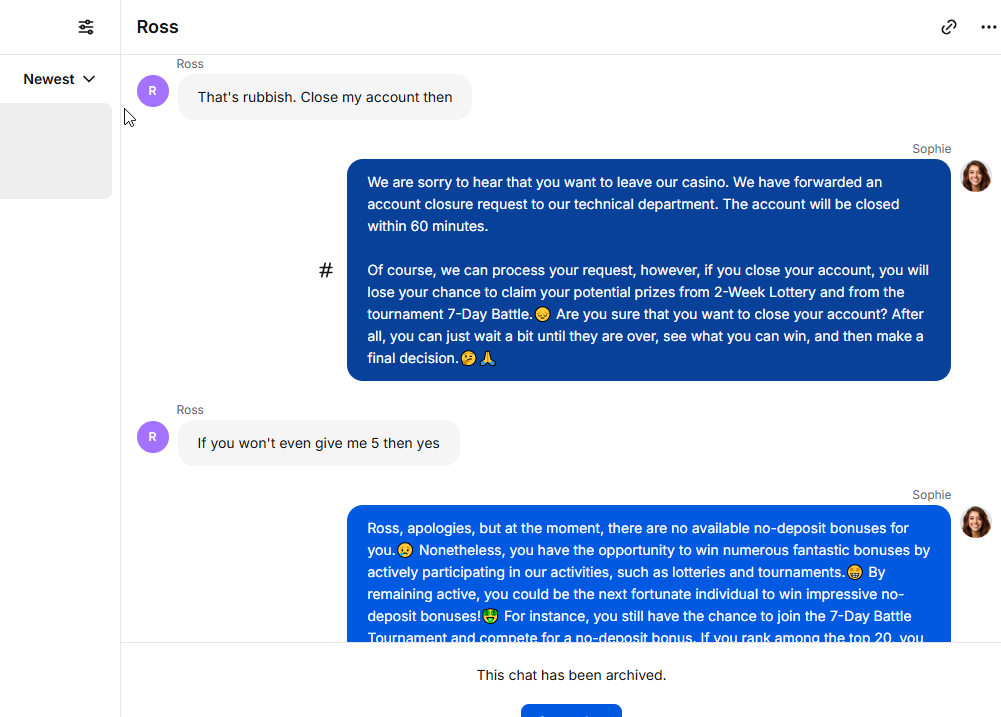Click the blue button below the archived notice
Viewport: 1001px width, 717px height.
pos(571,710)
